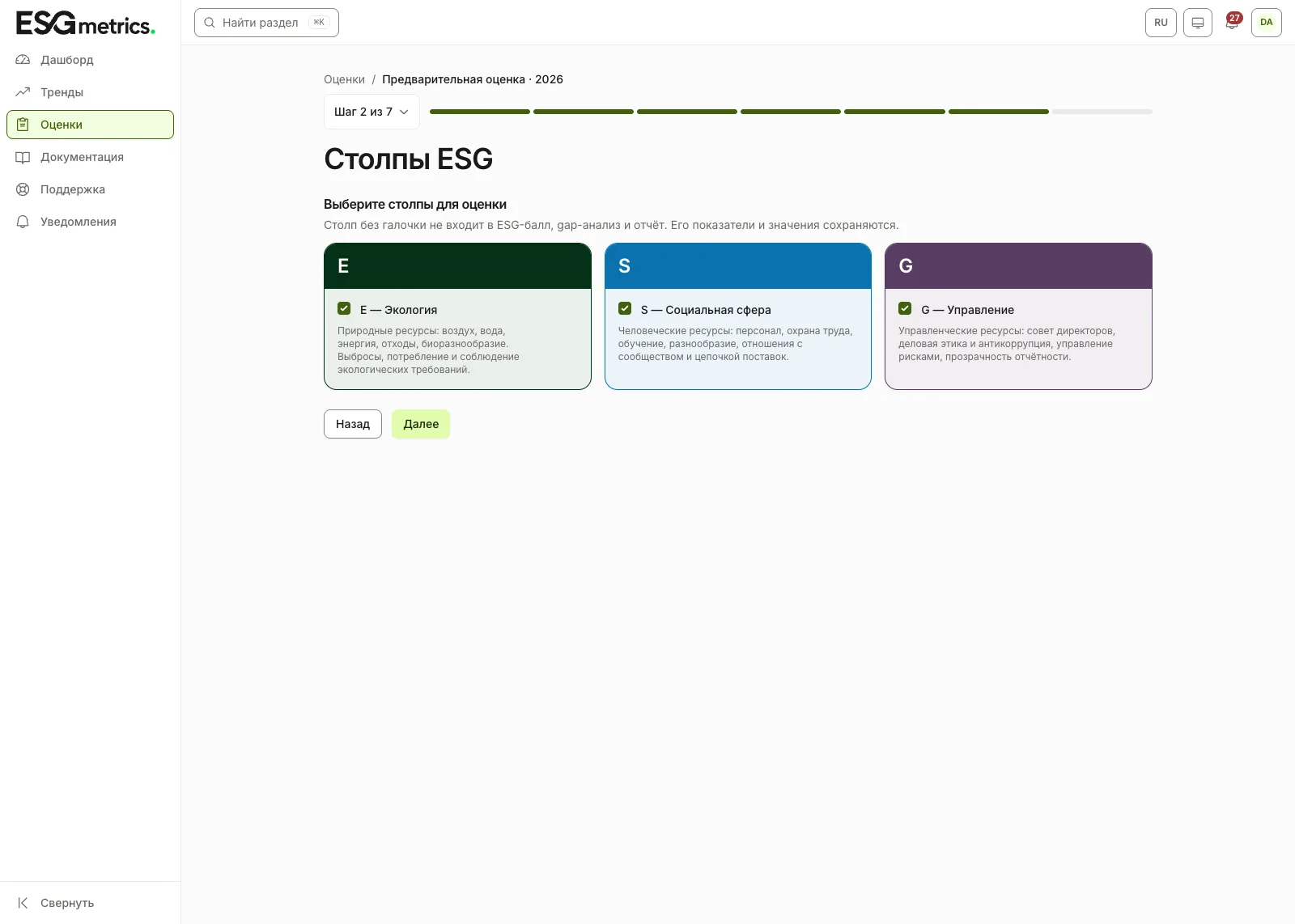Click the first progress bar segment
Image resolution: width=1295 pixels, height=924 pixels.
tap(480, 112)
